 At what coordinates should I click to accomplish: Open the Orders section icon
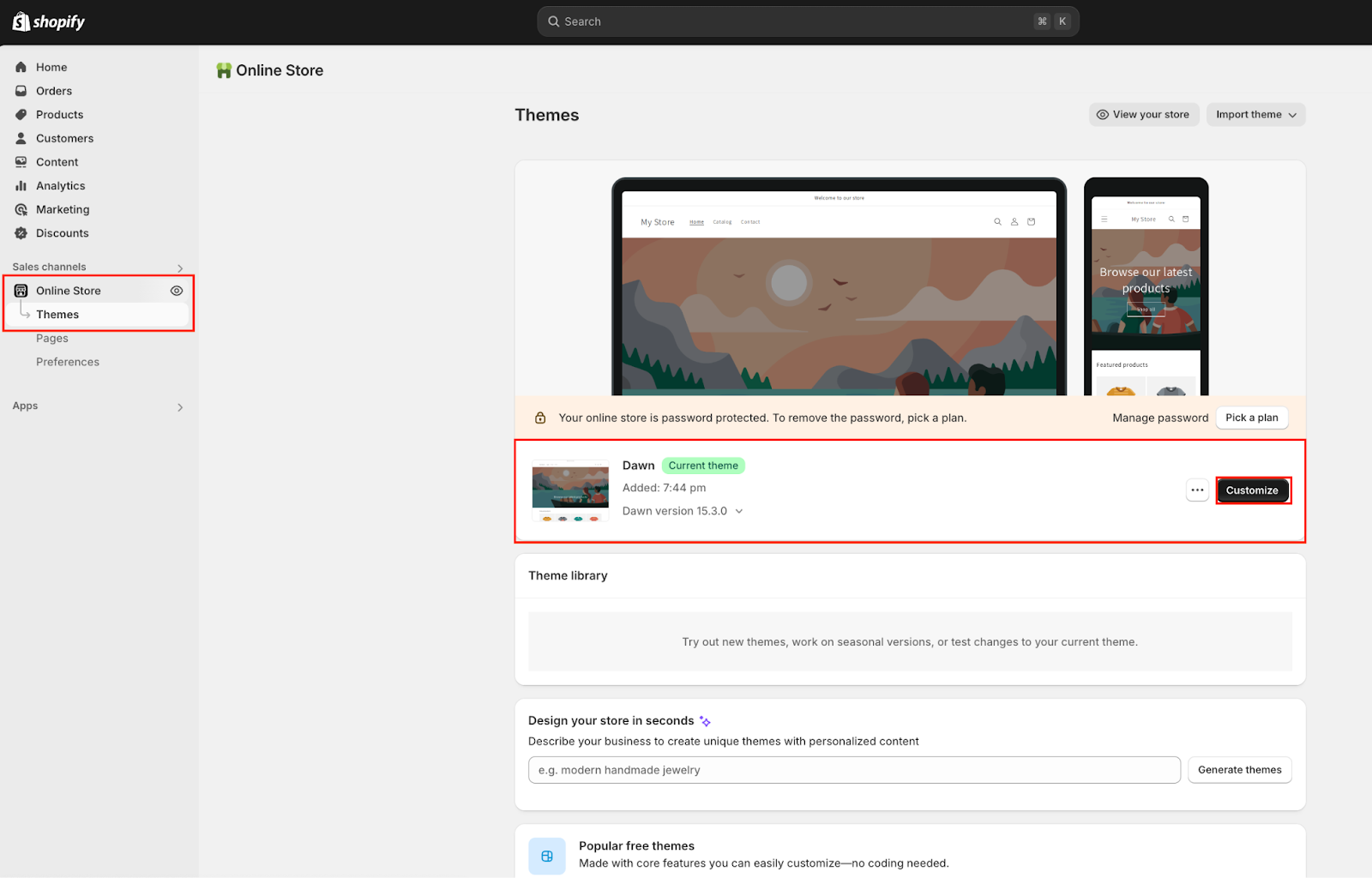point(21,91)
